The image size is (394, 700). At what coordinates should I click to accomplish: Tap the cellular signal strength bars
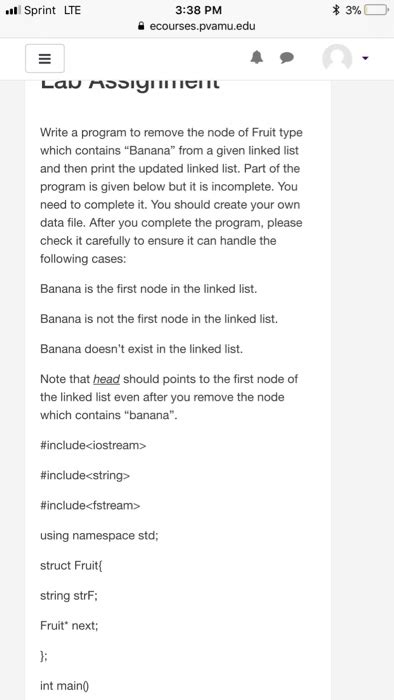pos(13,10)
